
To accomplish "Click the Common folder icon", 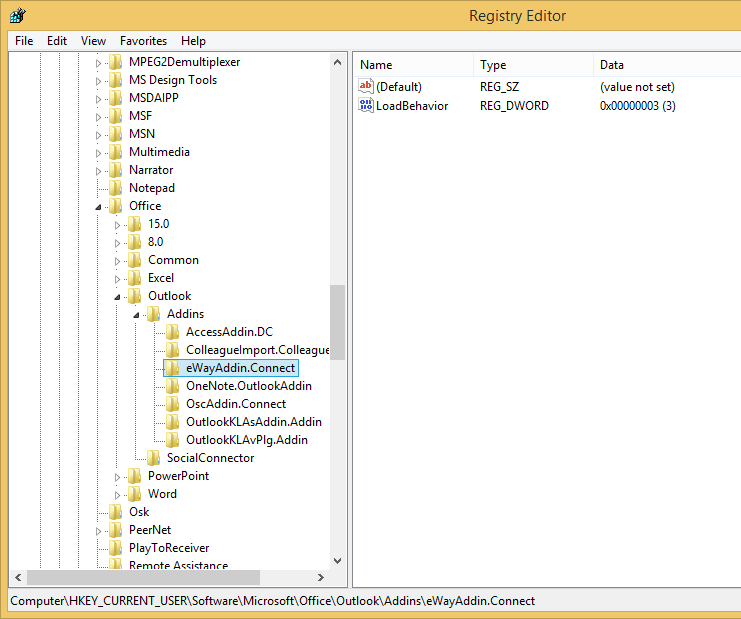I will pyautogui.click(x=135, y=260).
